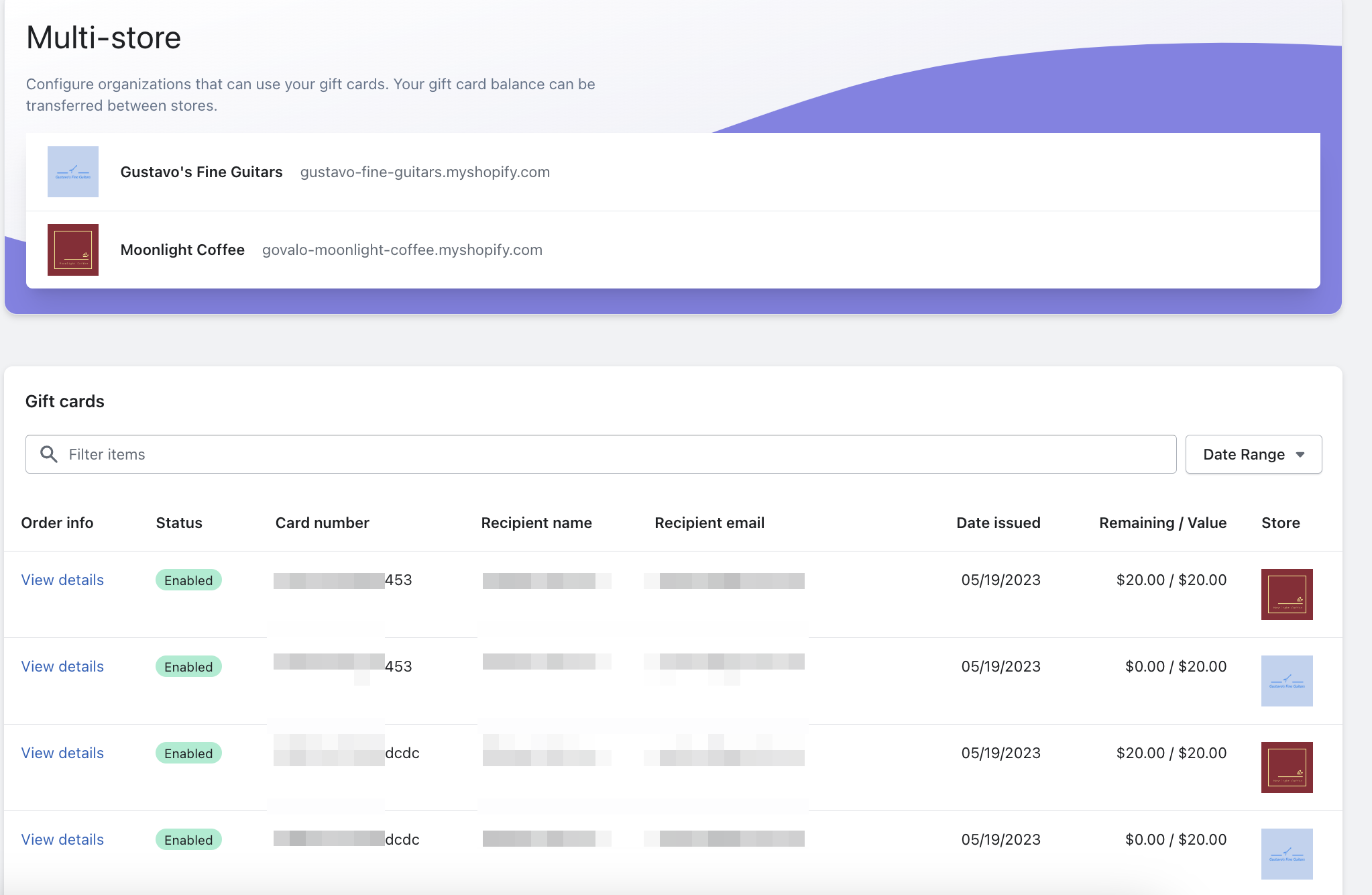Viewport: 1372px width, 895px height.
Task: Click Enabled status badge in first row
Action: [188, 580]
